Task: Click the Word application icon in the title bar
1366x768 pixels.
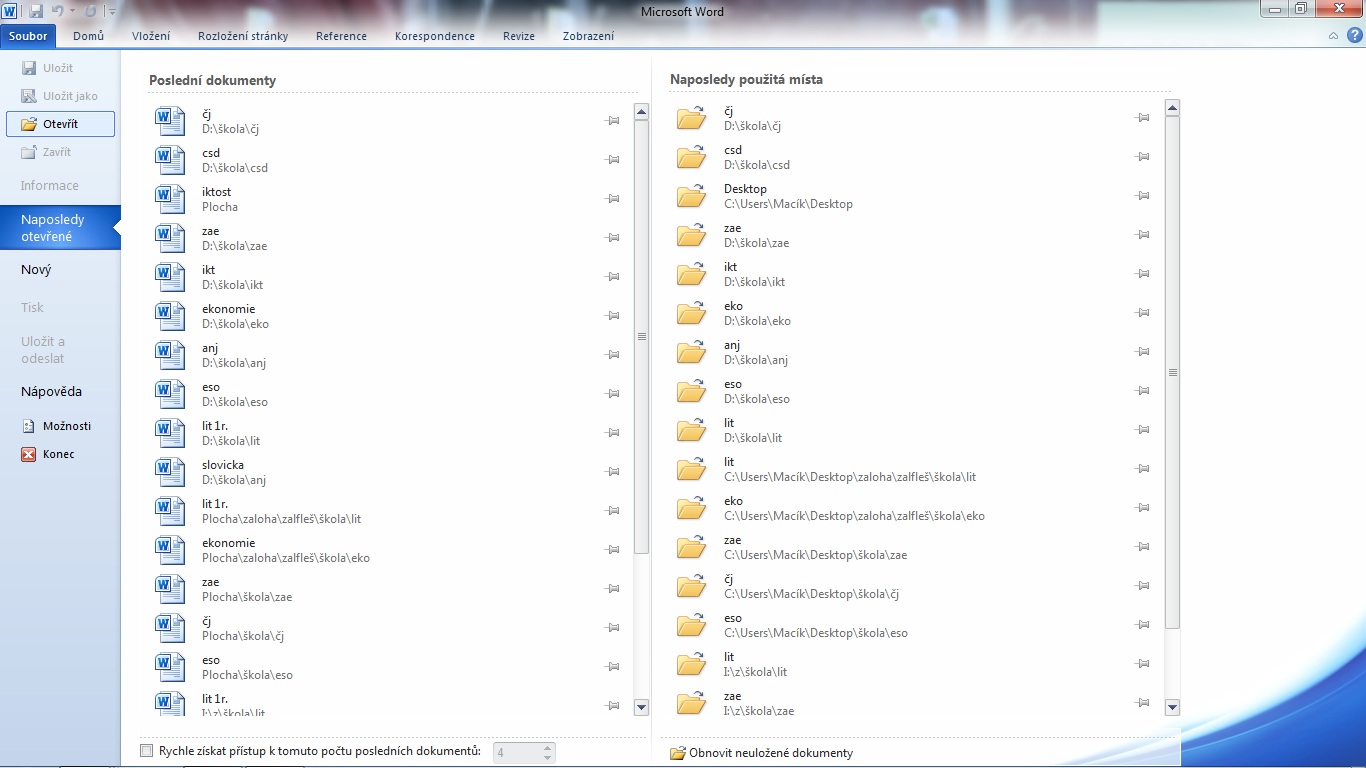Action: [x=10, y=11]
